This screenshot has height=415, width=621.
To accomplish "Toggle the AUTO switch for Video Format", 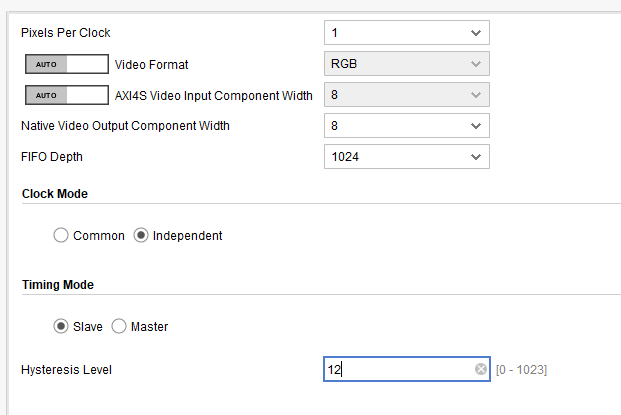I will pos(67,64).
